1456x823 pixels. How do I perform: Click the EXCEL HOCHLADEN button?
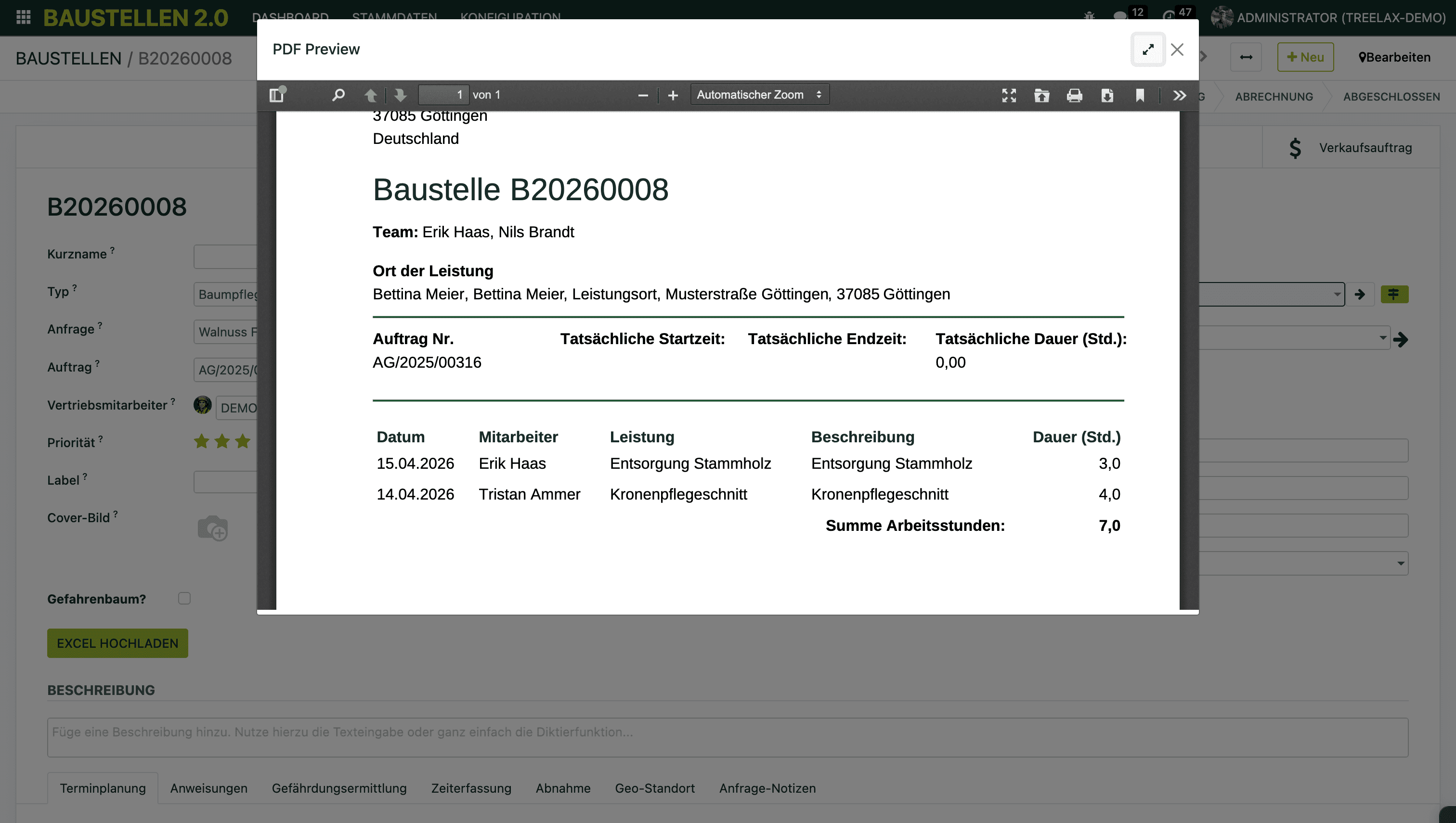point(117,643)
